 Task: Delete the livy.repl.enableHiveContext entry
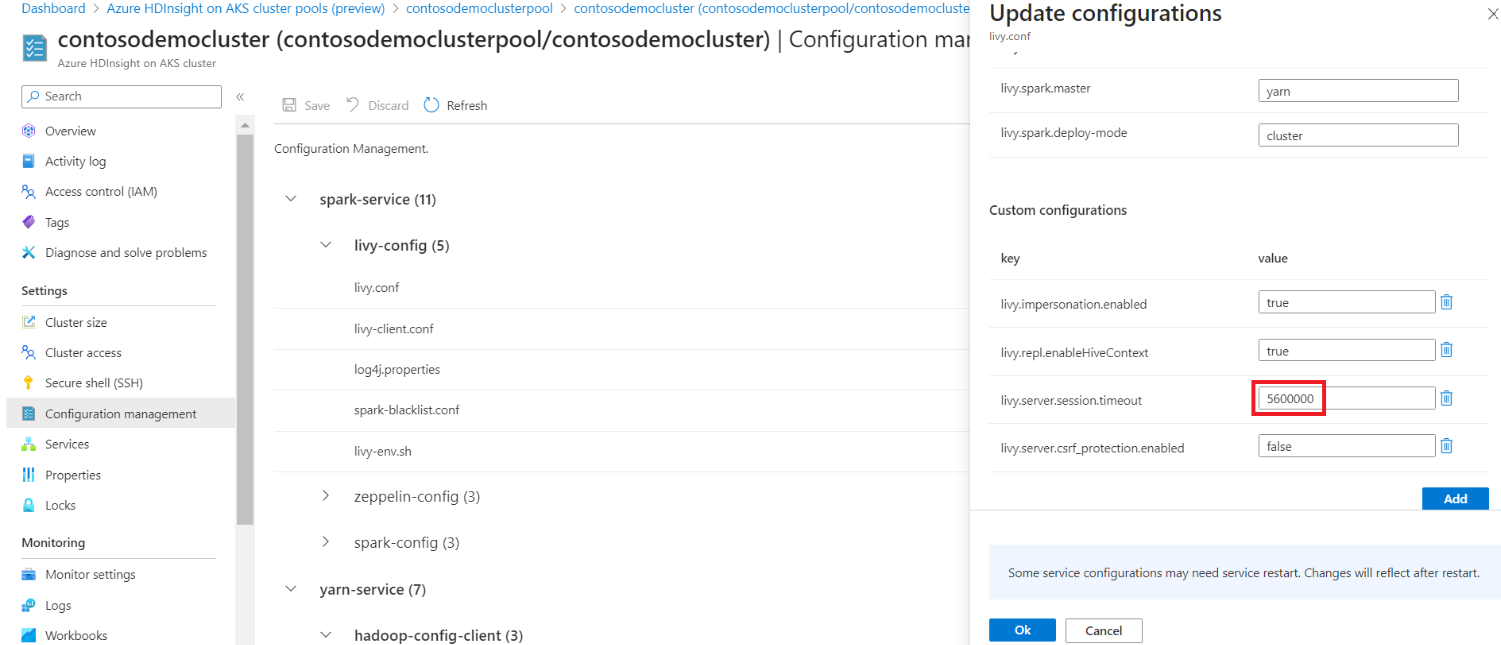pyautogui.click(x=1446, y=350)
